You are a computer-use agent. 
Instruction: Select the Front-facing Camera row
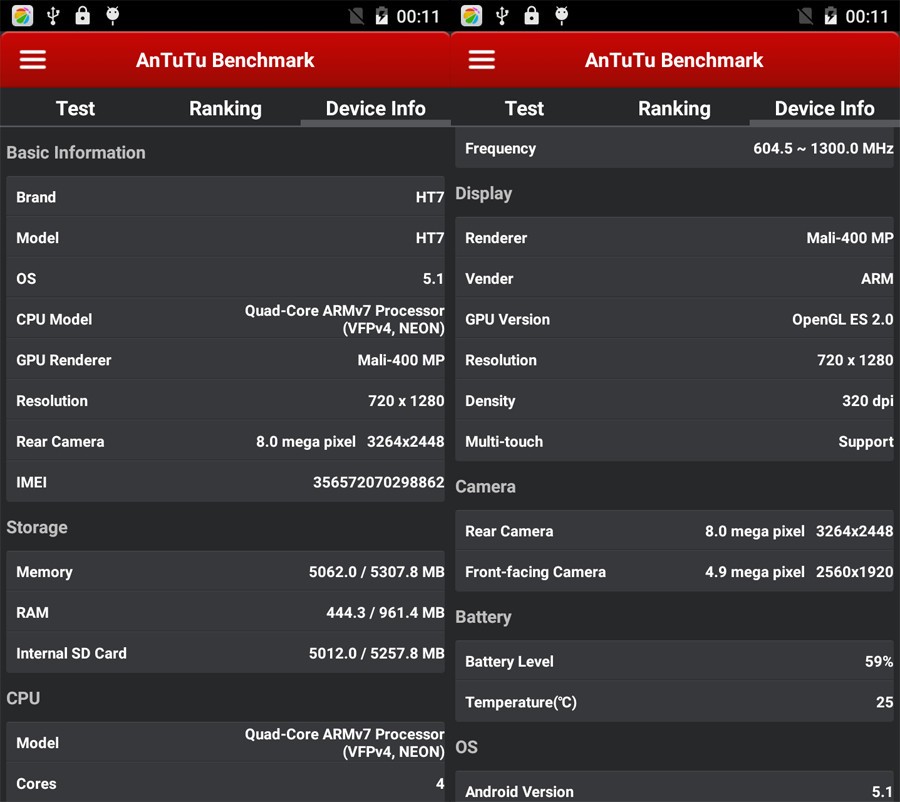[x=674, y=572]
